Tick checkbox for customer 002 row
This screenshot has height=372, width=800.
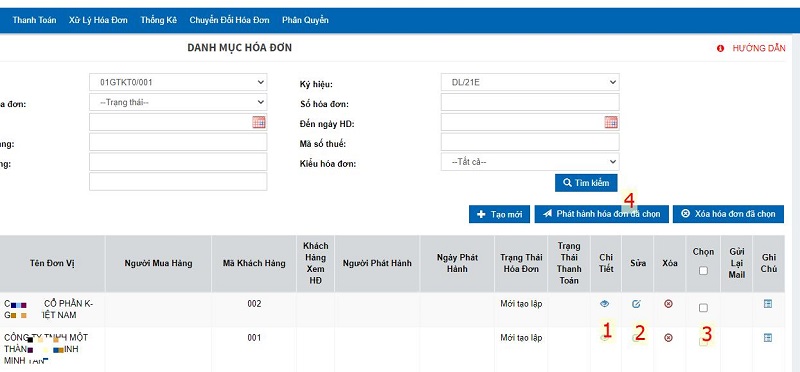coord(703,308)
